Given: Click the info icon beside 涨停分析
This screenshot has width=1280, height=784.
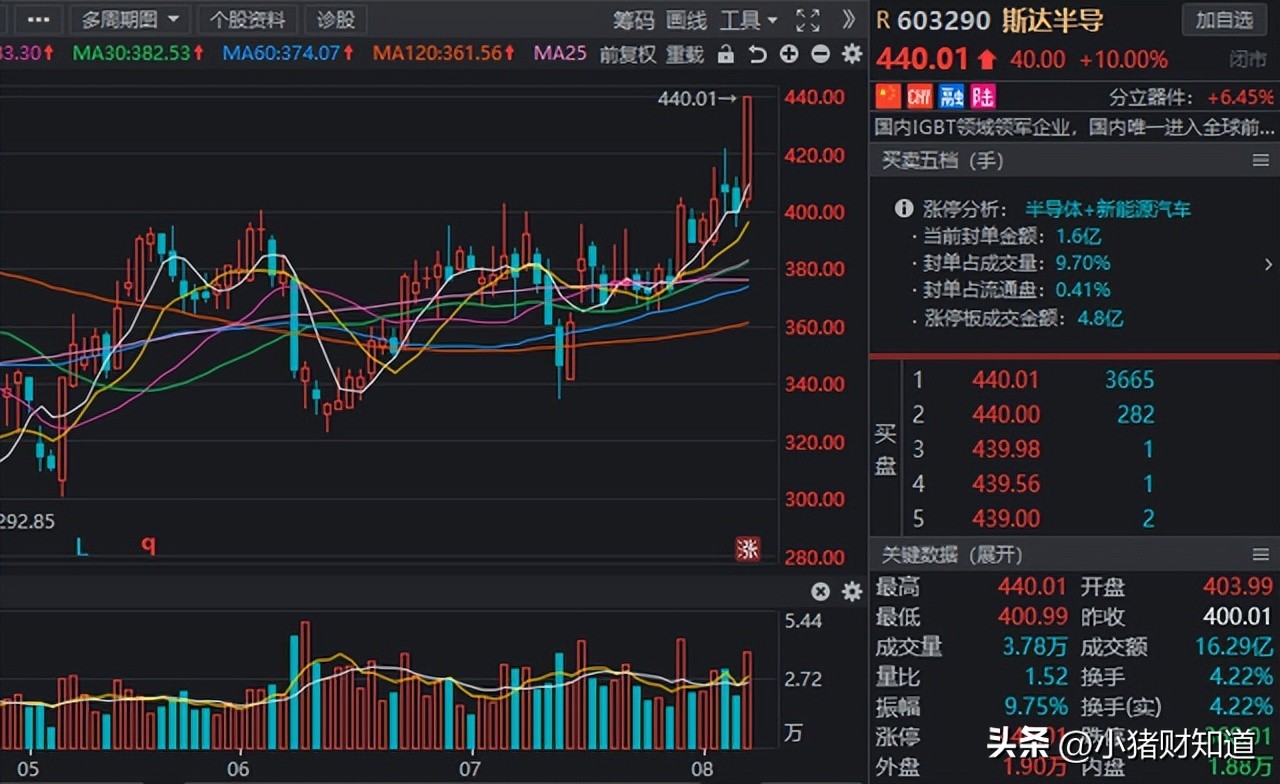Looking at the screenshot, I should 903,209.
